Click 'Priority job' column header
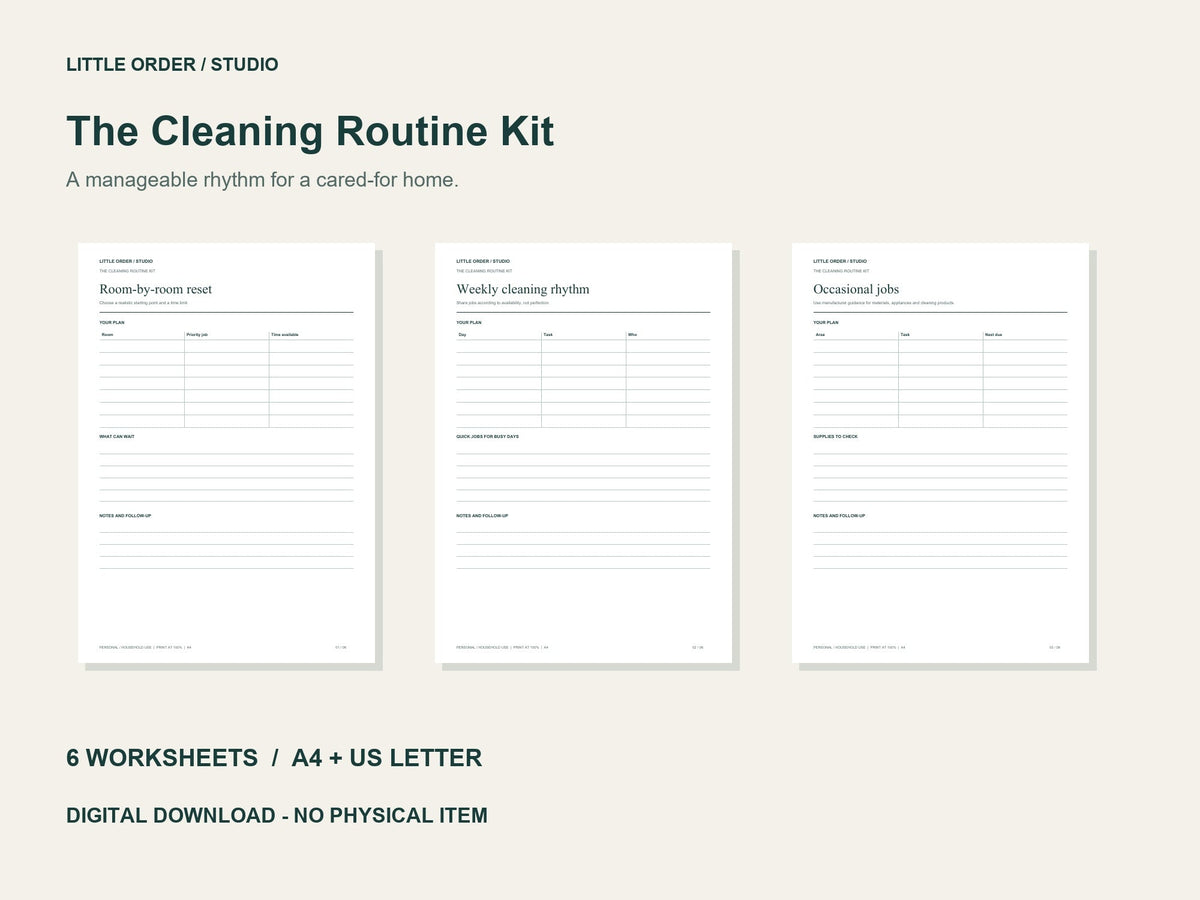Screen dimensions: 1200x900 197,335
